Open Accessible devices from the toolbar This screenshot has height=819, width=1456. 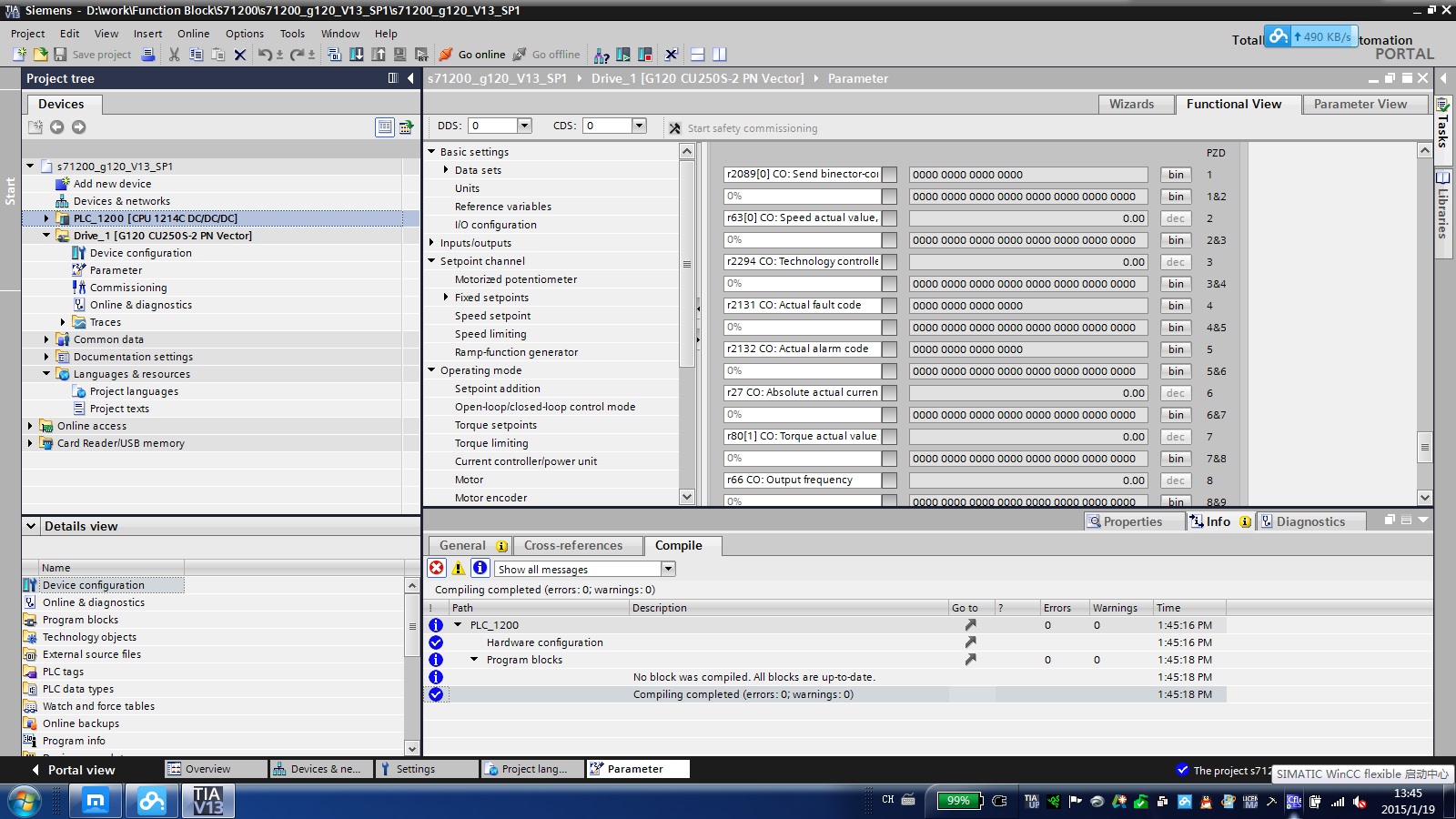602,55
